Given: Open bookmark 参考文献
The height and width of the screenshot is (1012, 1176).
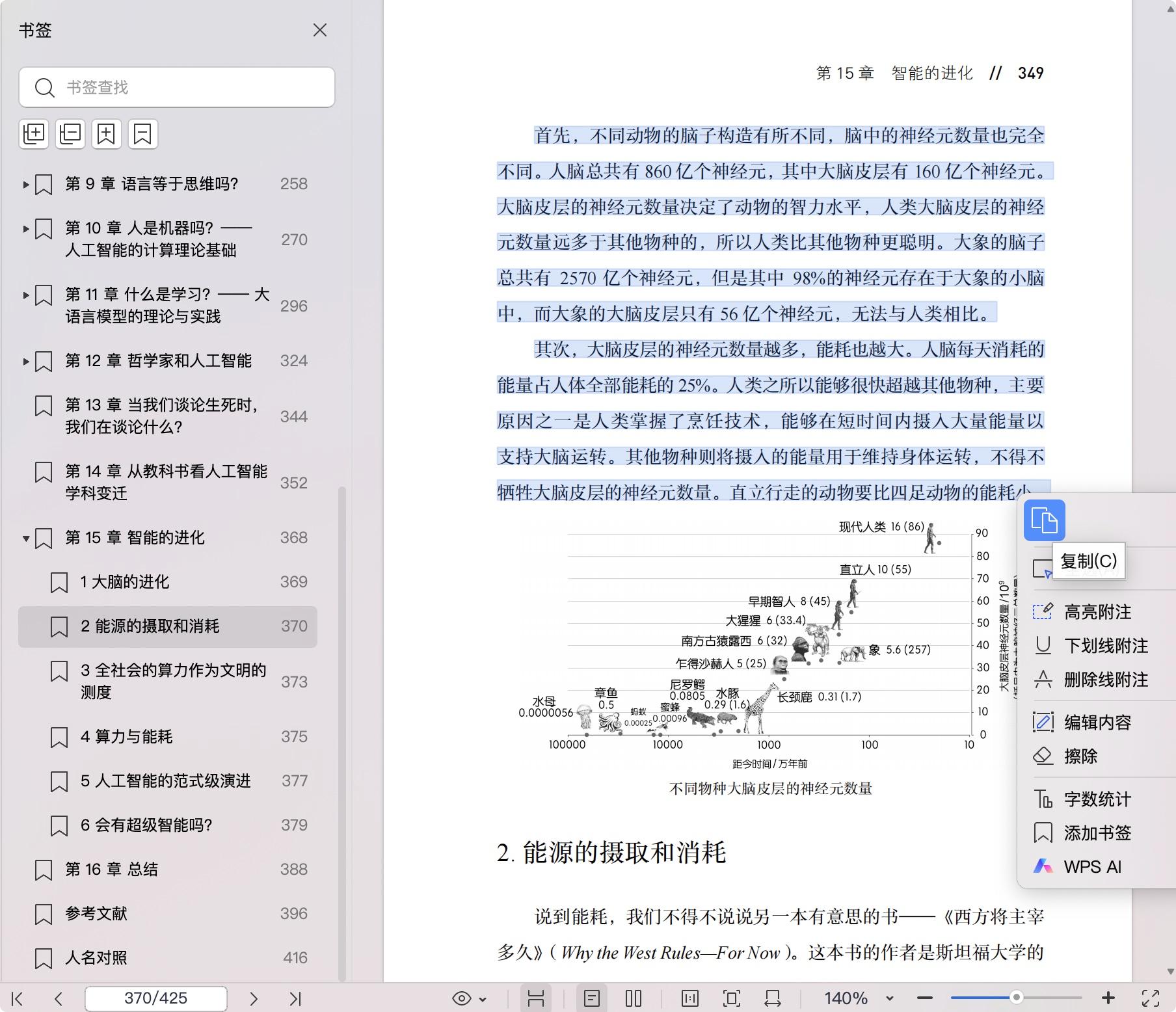Looking at the screenshot, I should [96, 914].
